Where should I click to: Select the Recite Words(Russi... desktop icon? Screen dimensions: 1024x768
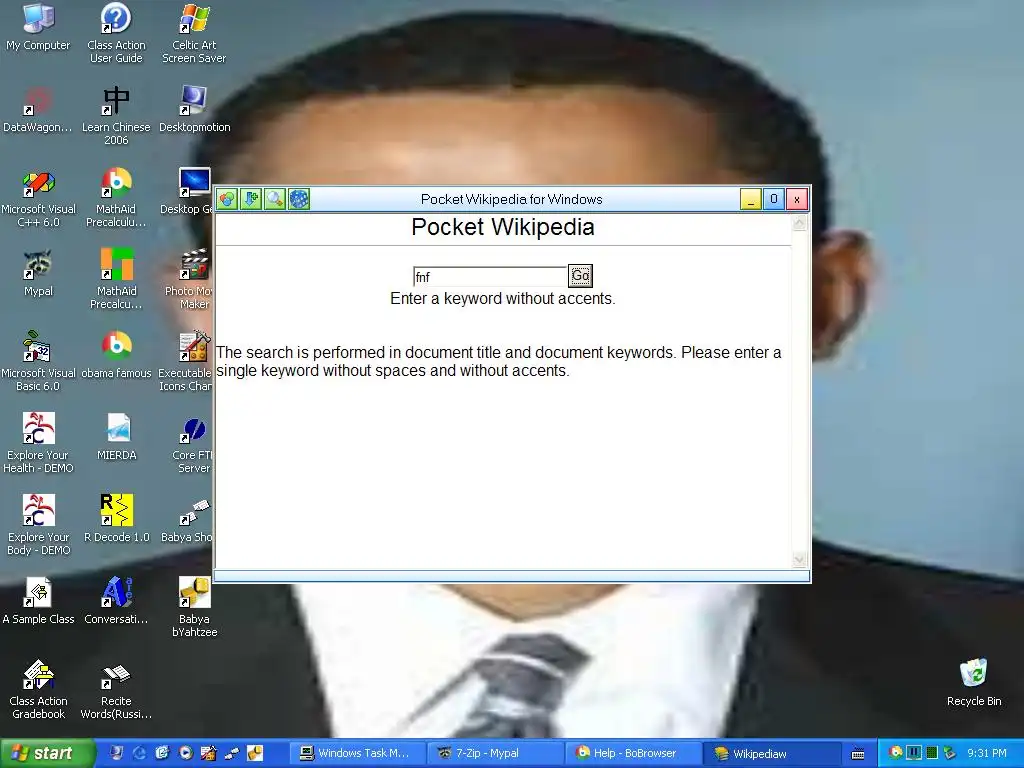(x=116, y=690)
